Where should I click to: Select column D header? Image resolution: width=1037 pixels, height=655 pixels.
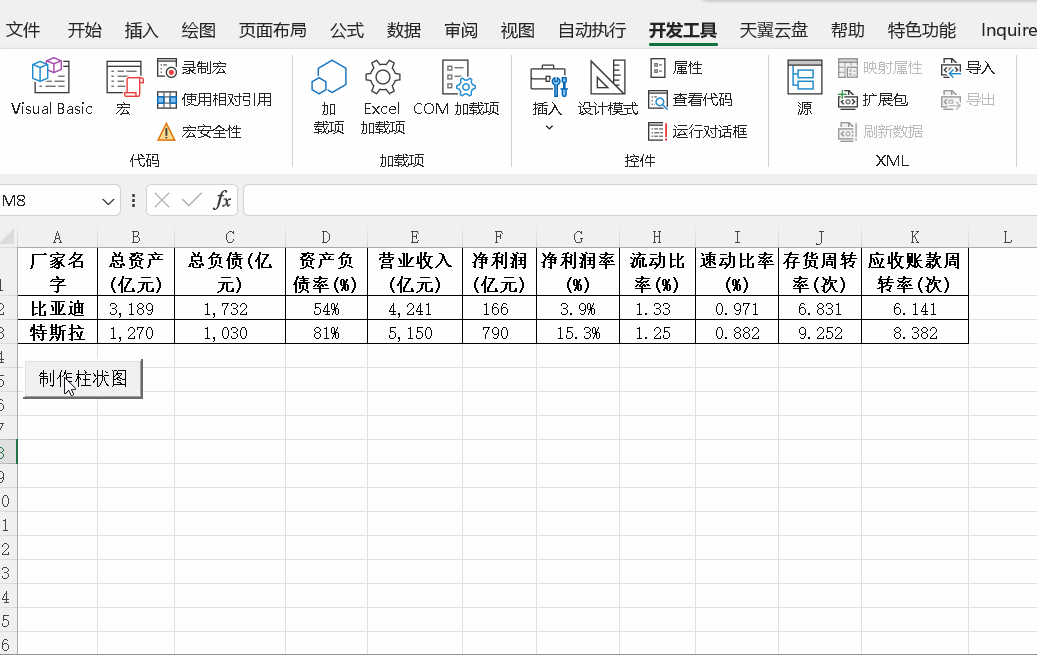coord(326,237)
